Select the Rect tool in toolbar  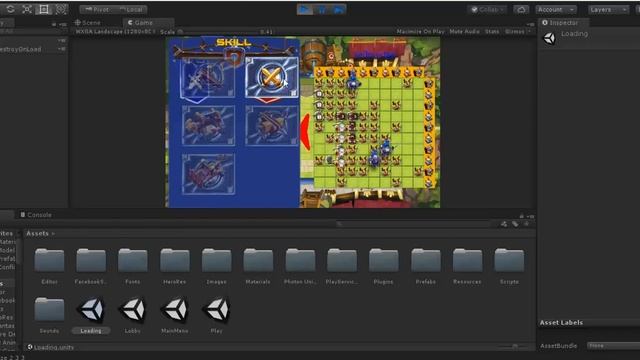pyautogui.click(x=44, y=9)
